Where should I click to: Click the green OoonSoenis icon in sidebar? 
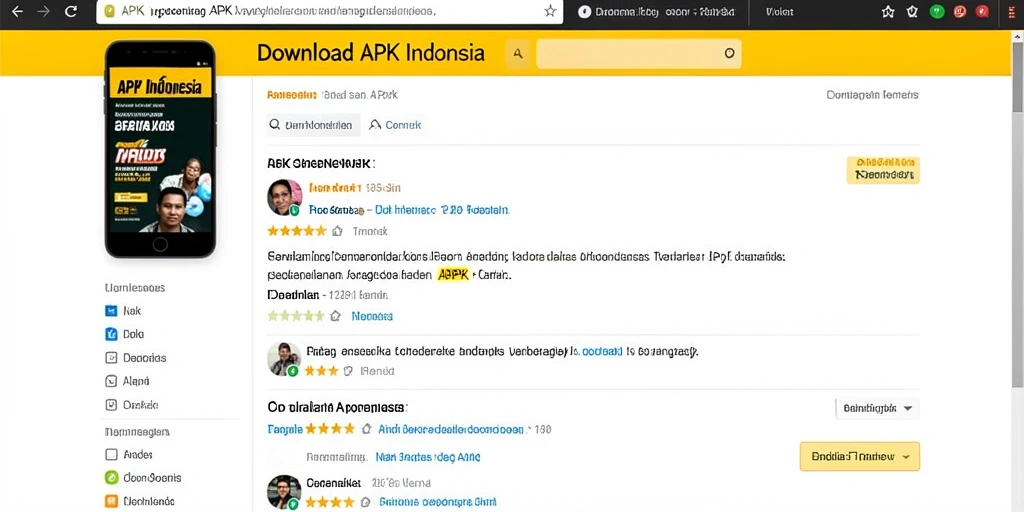111,478
